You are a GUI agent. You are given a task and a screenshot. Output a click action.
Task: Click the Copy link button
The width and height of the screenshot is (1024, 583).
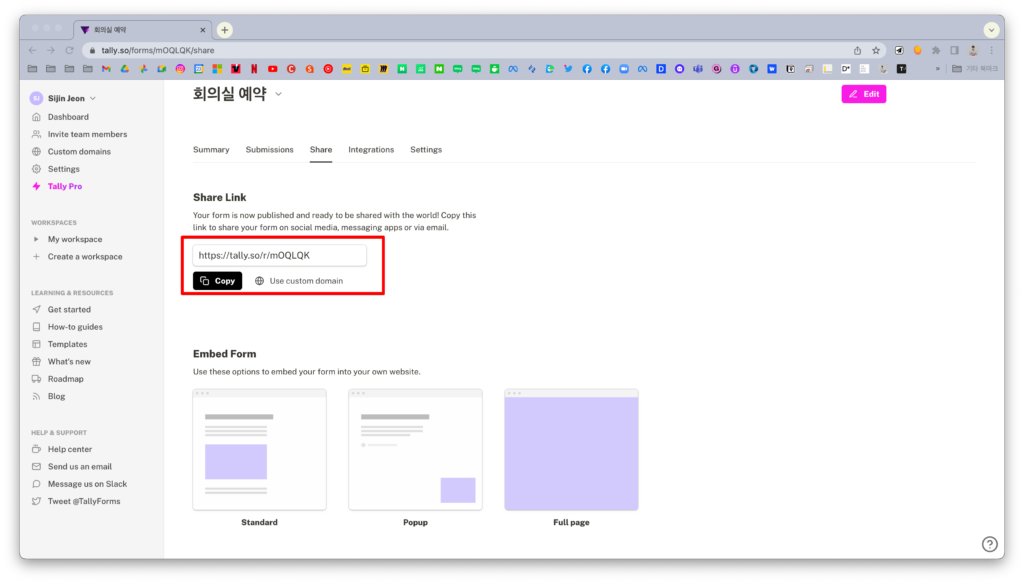(217, 280)
